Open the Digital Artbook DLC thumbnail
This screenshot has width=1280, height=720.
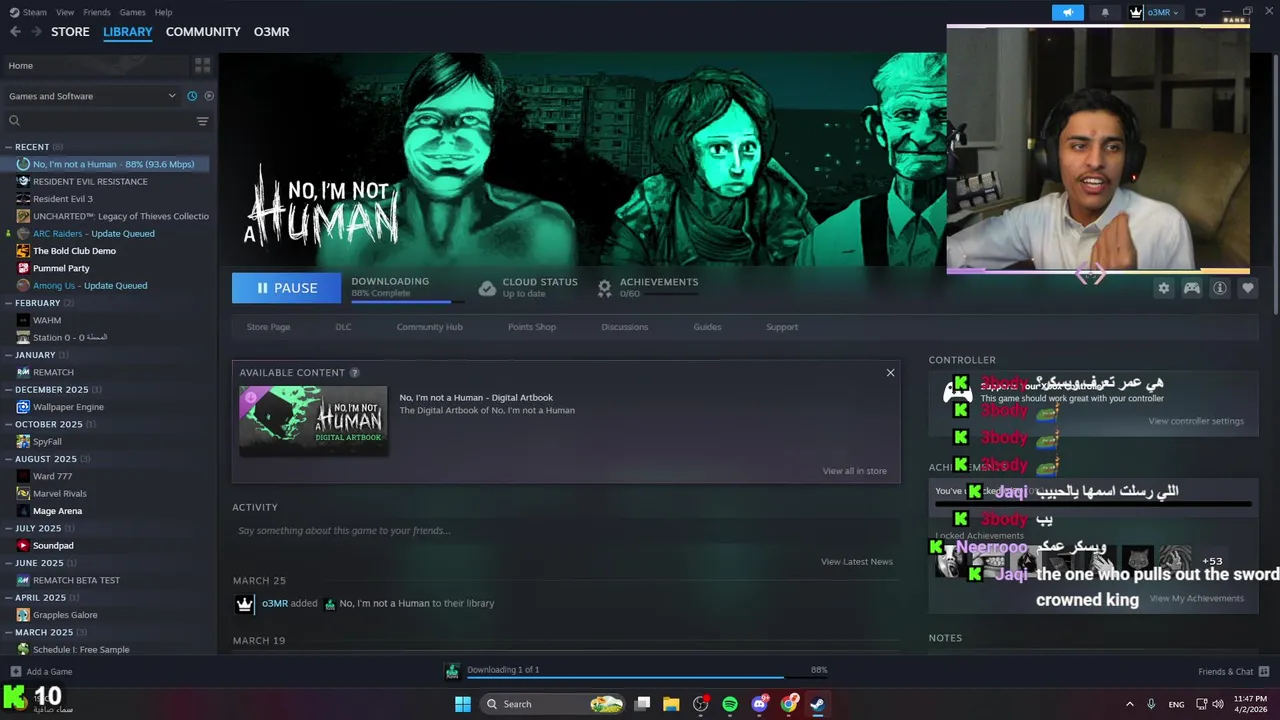313,421
